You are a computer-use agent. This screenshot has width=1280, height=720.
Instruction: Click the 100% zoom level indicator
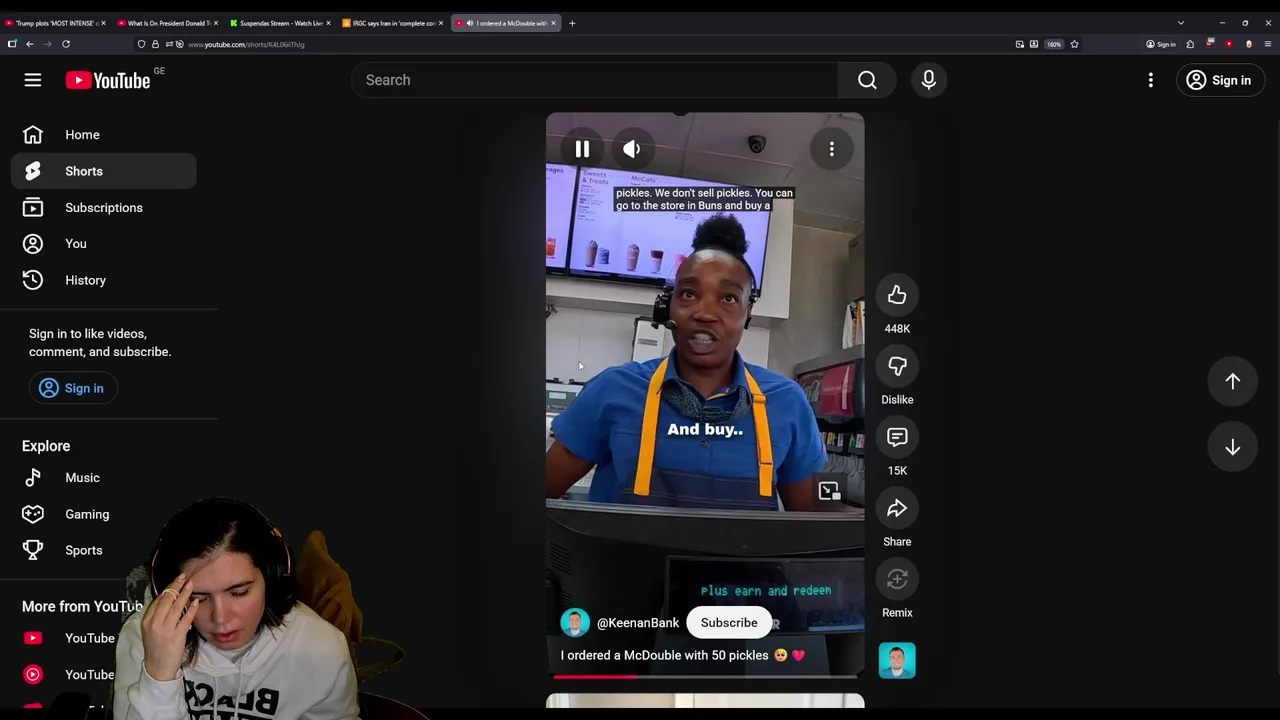click(1054, 44)
